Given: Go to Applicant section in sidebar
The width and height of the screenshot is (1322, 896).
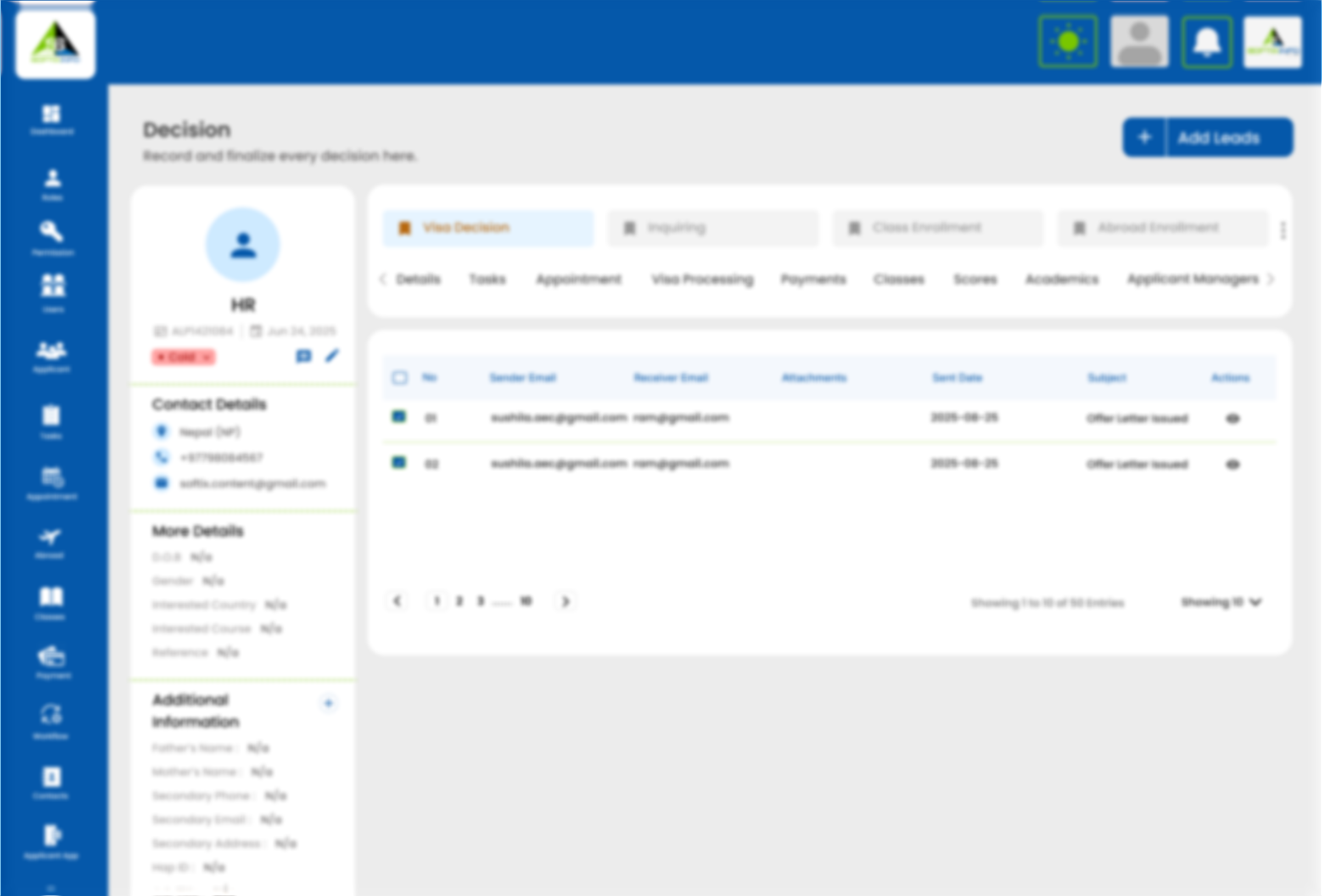Looking at the screenshot, I should tap(52, 352).
